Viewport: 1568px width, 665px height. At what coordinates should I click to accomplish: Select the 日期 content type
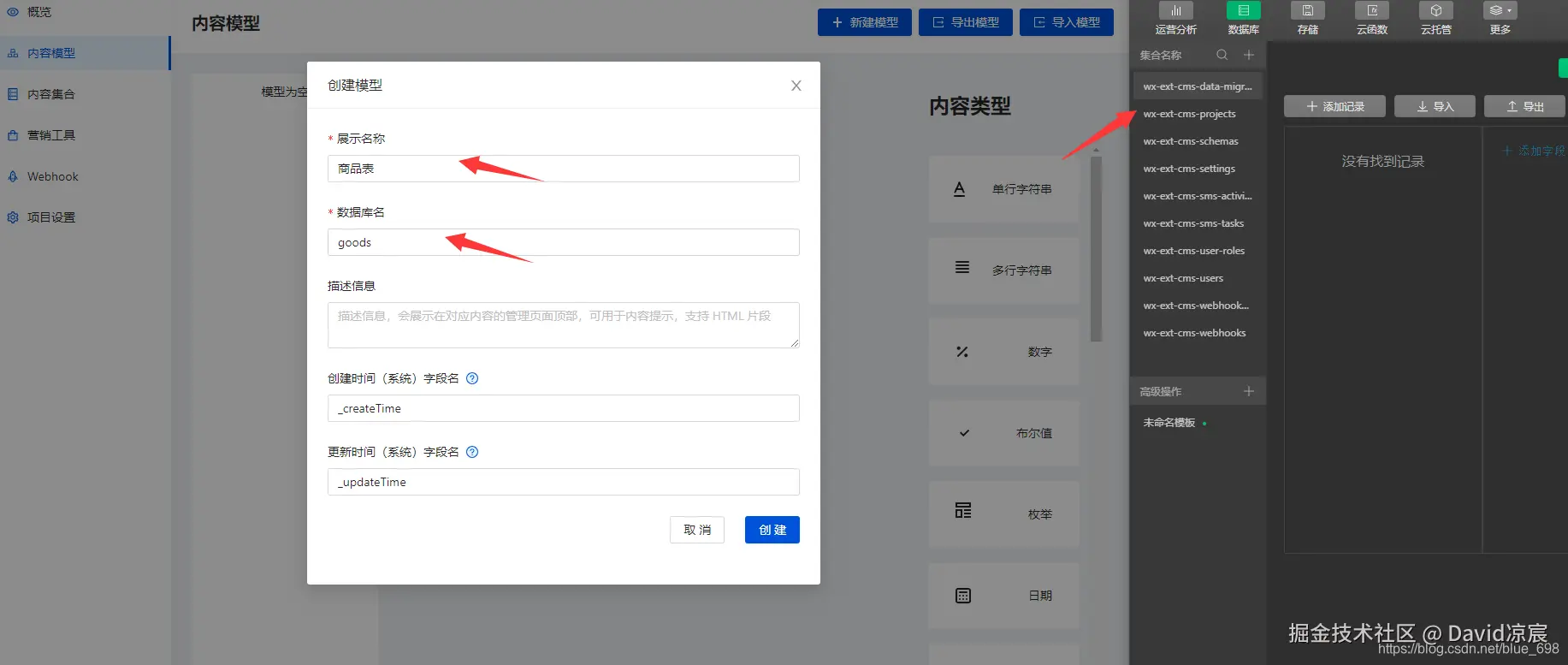tap(1003, 596)
